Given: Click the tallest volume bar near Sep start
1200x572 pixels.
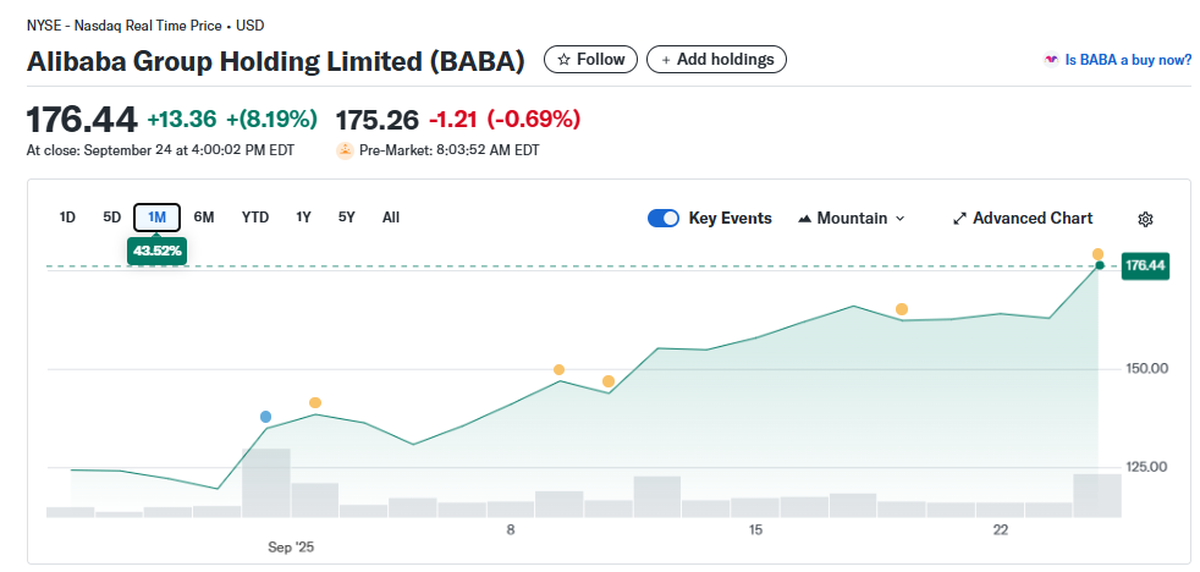Looking at the screenshot, I should click(266, 482).
